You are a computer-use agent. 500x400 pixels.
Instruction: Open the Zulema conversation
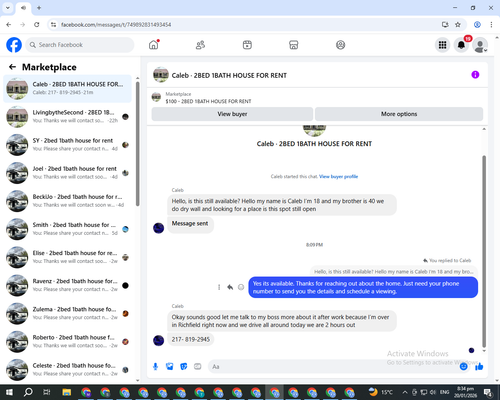click(x=67, y=313)
